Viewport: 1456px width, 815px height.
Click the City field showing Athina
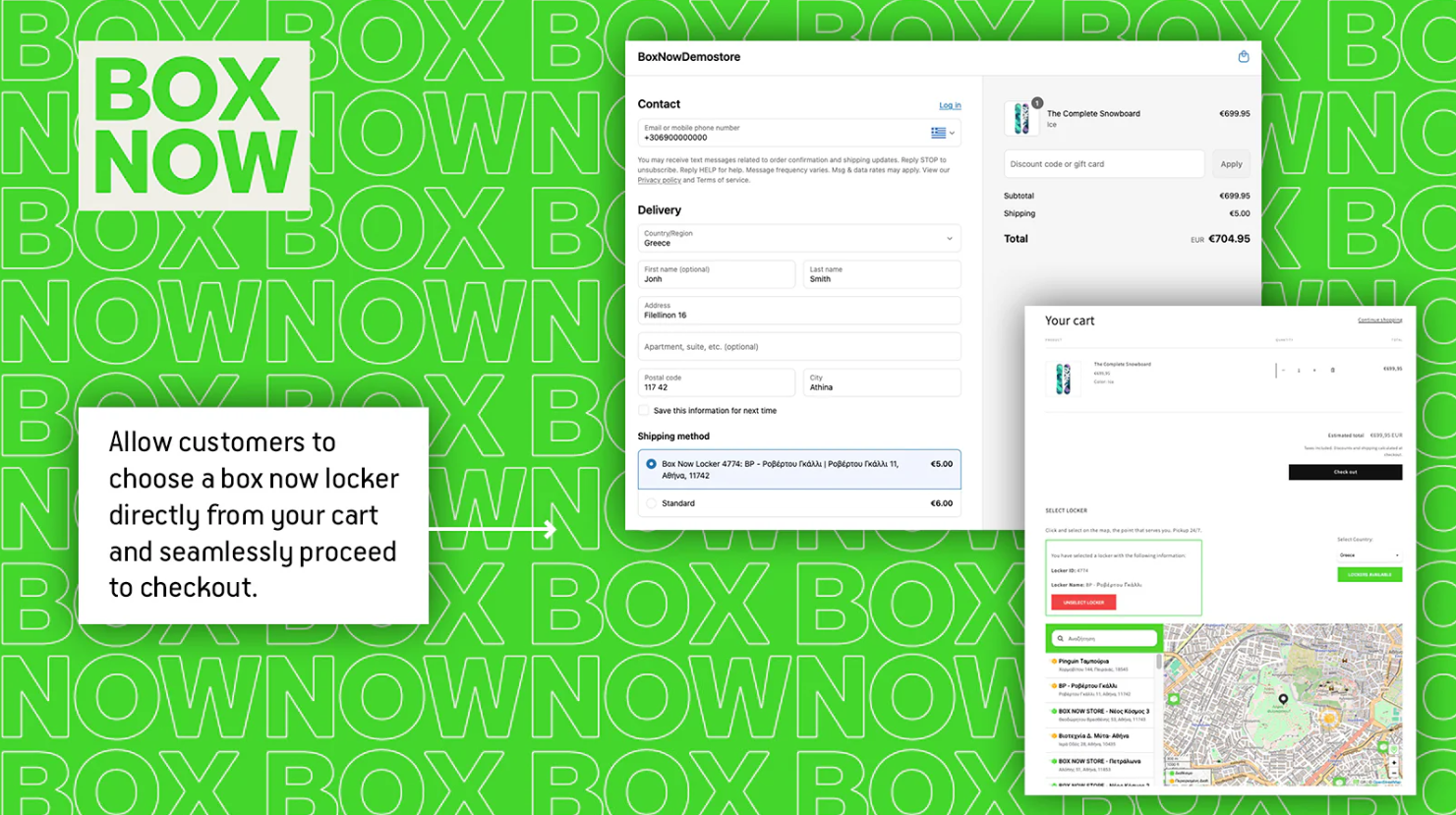click(x=882, y=382)
